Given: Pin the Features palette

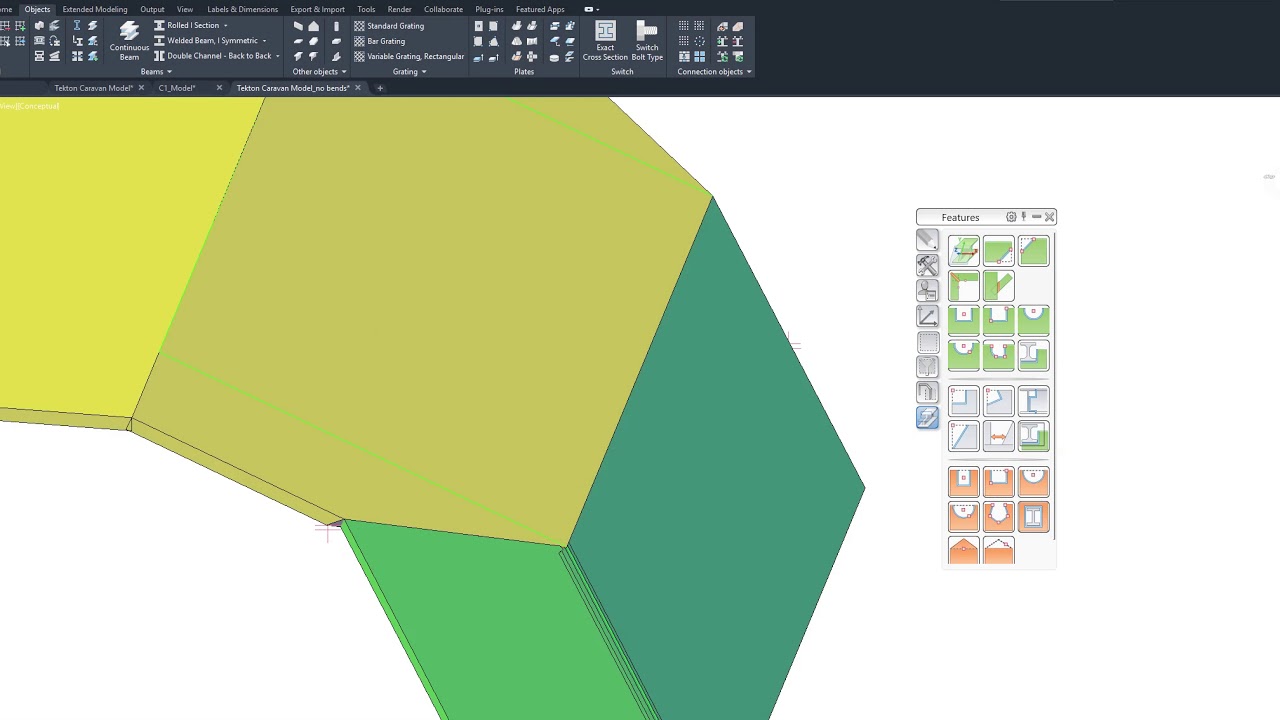Looking at the screenshot, I should tap(1023, 217).
